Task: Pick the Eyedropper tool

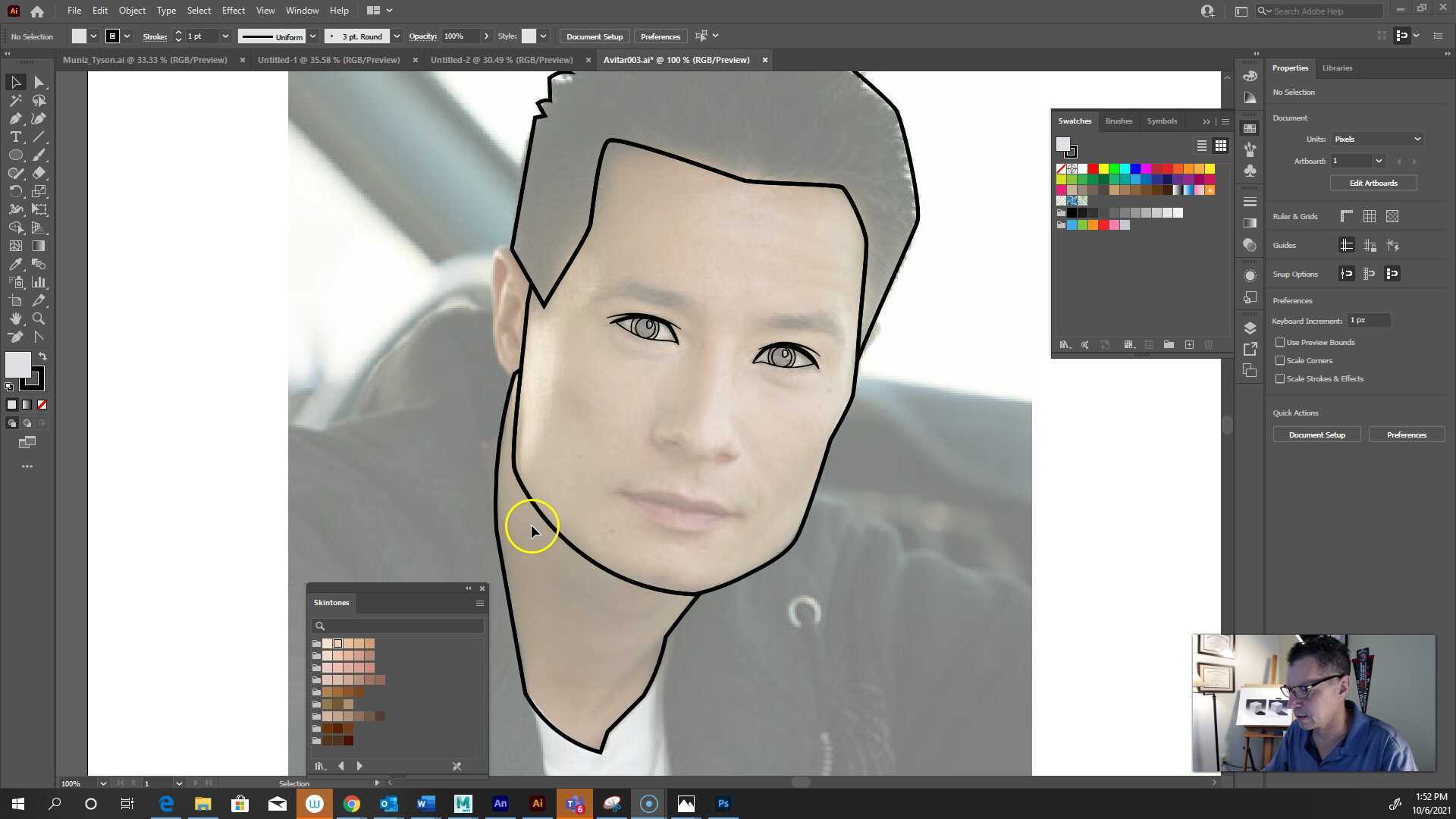Action: click(x=15, y=264)
